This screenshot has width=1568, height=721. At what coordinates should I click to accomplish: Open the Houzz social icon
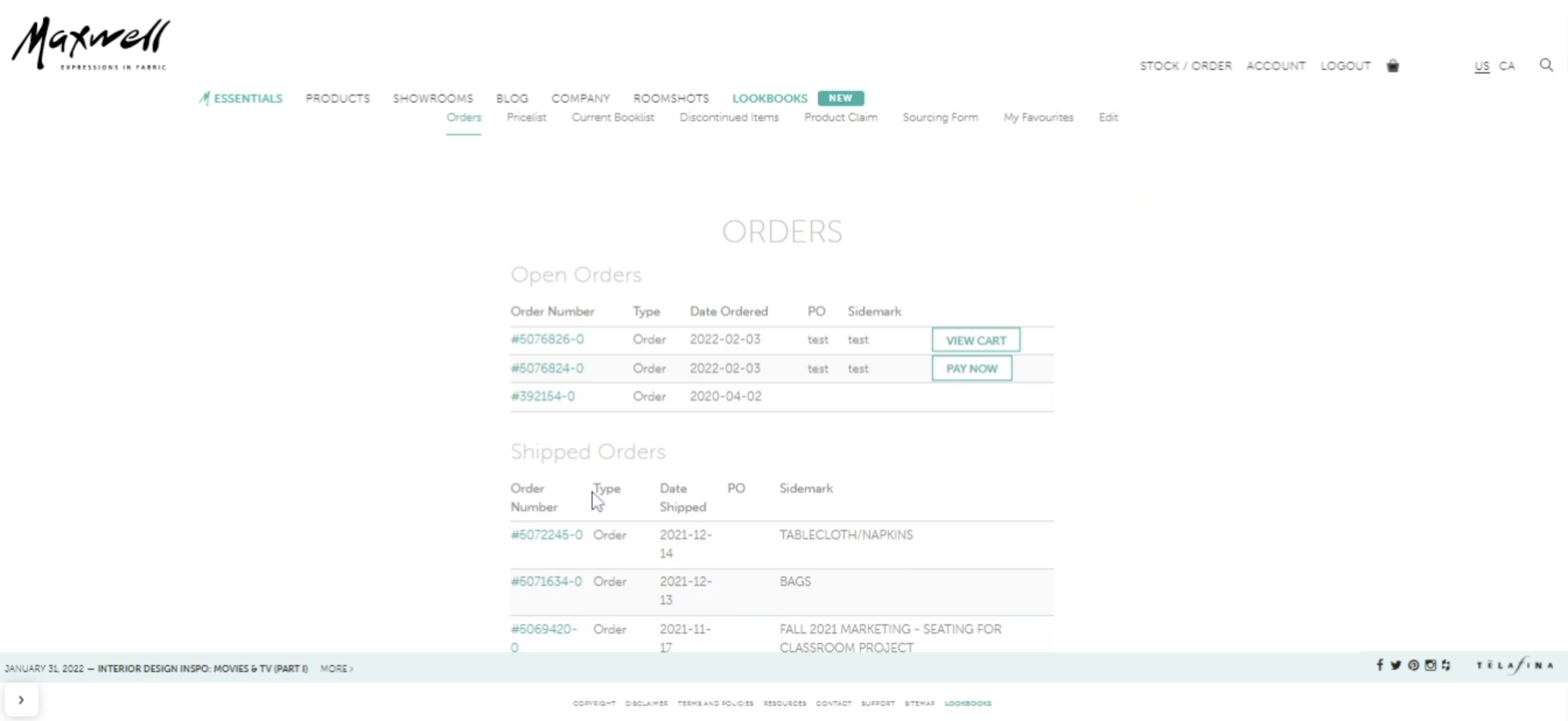click(x=1446, y=665)
